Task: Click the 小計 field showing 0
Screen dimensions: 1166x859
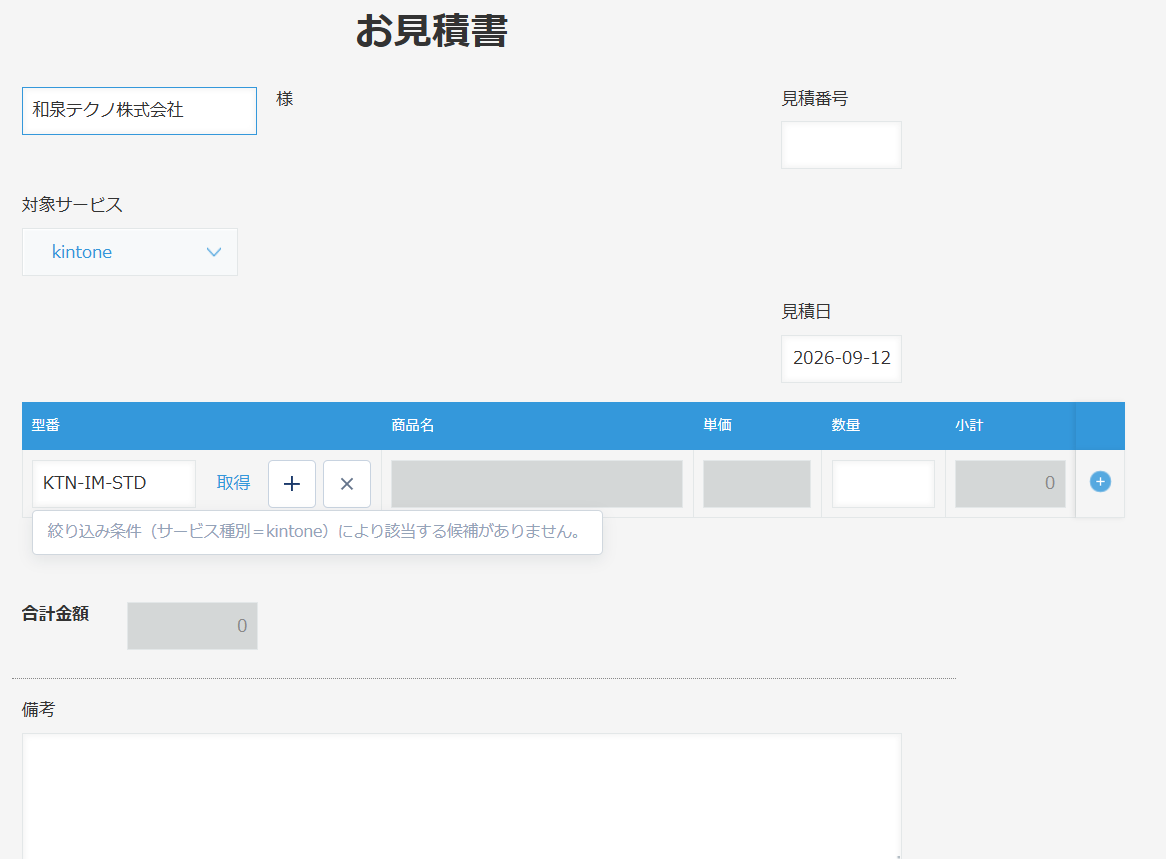Action: coord(1010,483)
